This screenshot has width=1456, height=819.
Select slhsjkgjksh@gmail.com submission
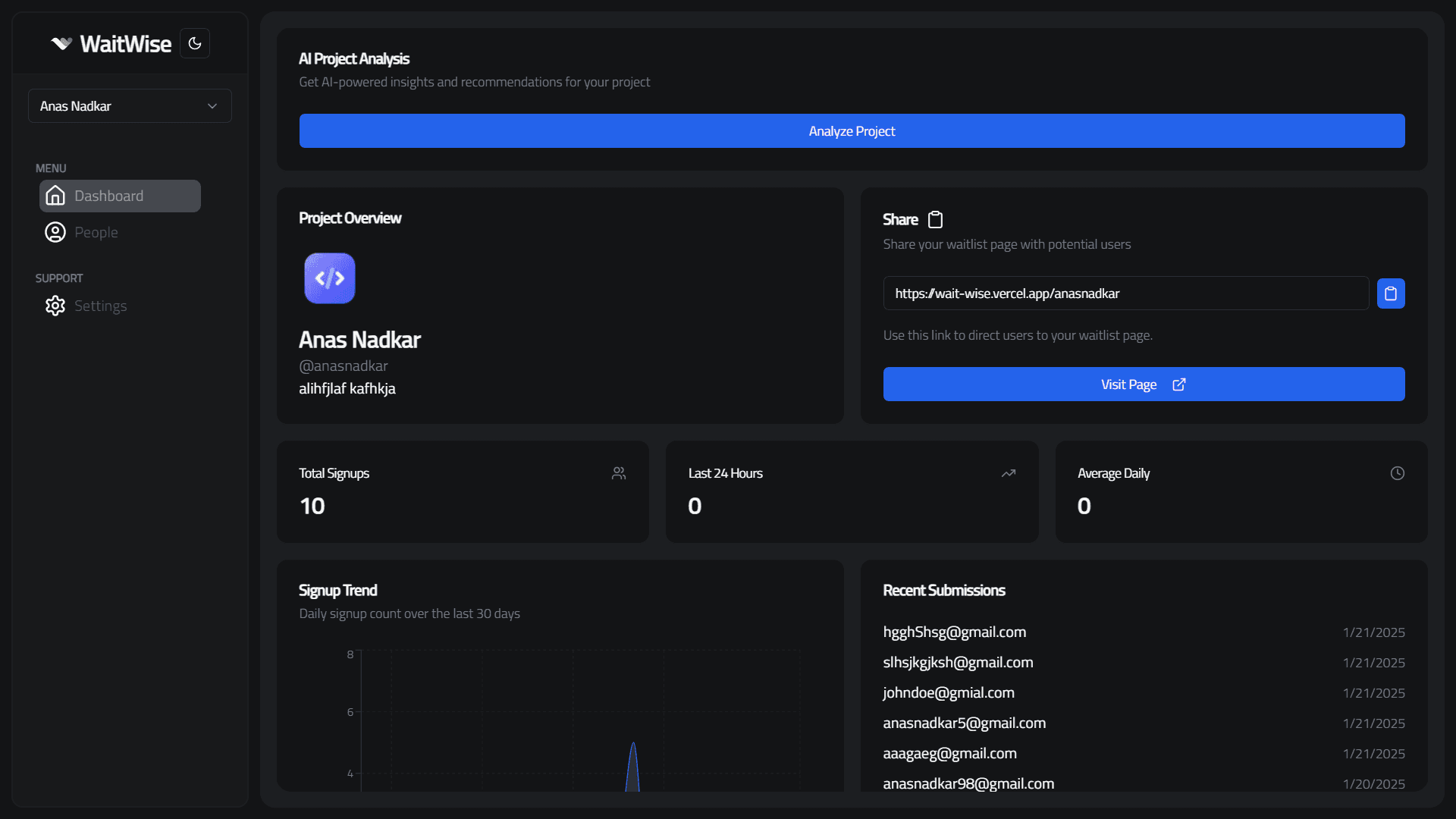[958, 662]
